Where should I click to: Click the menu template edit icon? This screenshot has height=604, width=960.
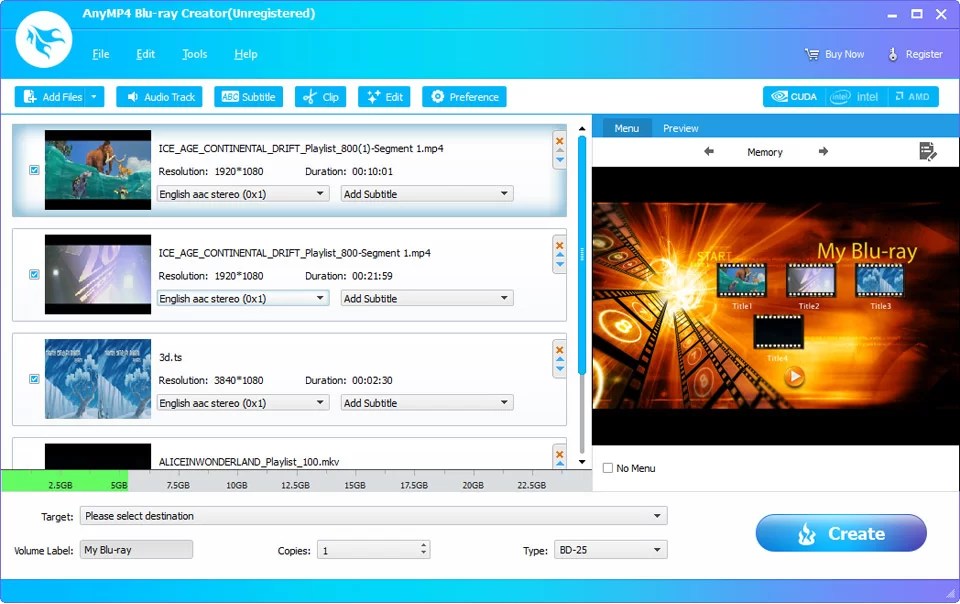927,151
